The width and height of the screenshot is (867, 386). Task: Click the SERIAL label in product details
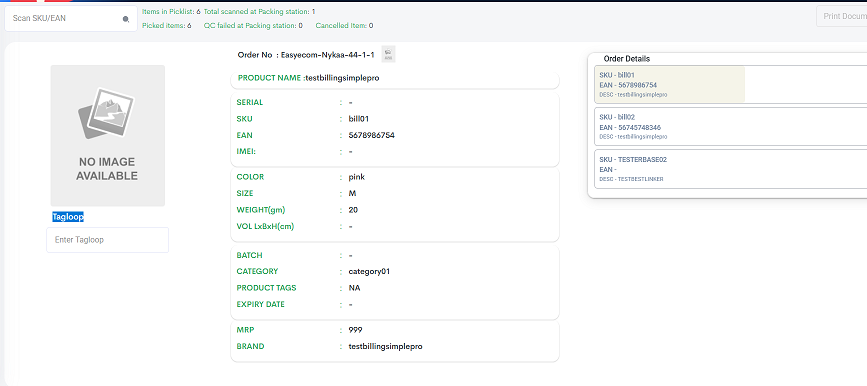coord(250,102)
